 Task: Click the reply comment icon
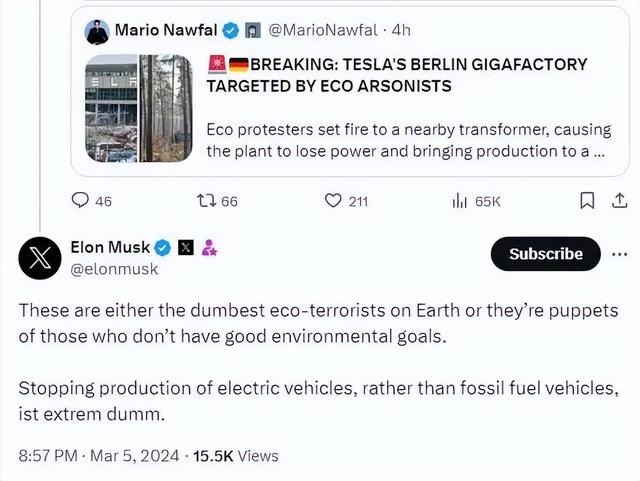[81, 201]
